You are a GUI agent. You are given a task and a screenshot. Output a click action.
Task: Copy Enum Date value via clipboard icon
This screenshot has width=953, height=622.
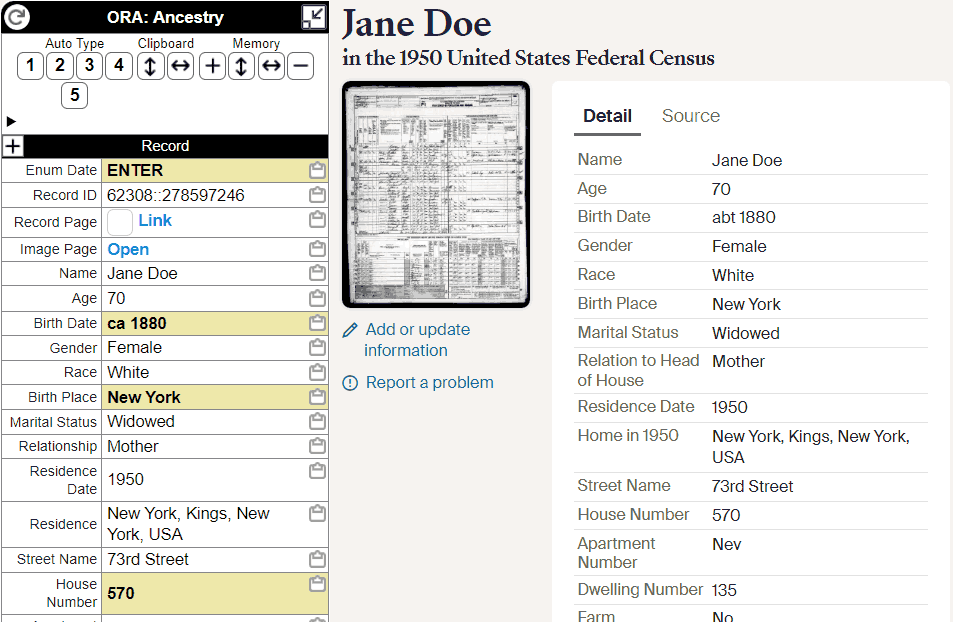tap(317, 170)
